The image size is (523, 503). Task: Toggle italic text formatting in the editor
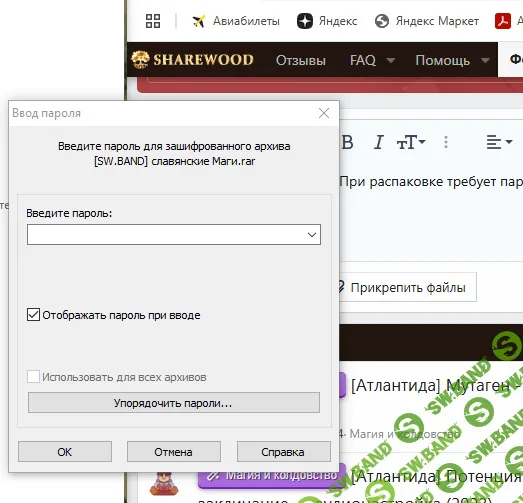(x=378, y=142)
